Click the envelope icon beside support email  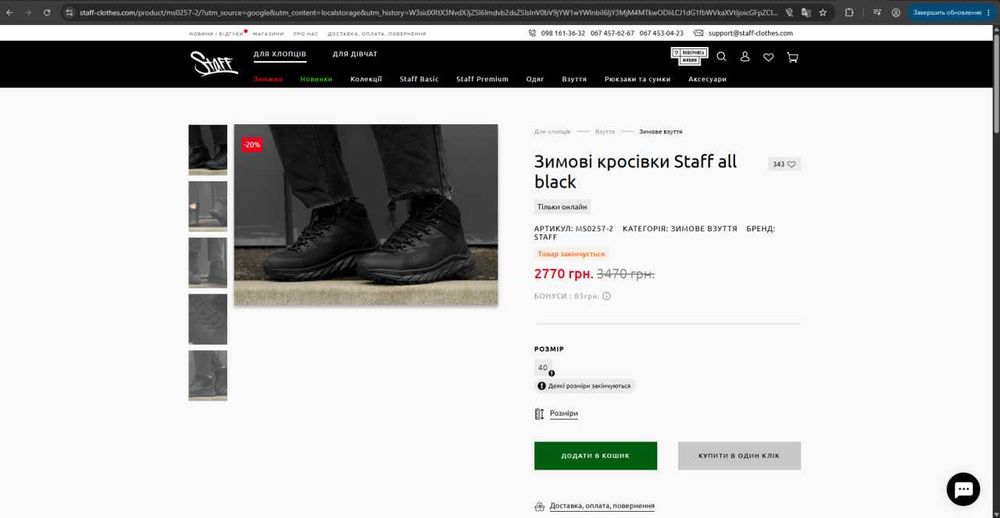(x=698, y=33)
